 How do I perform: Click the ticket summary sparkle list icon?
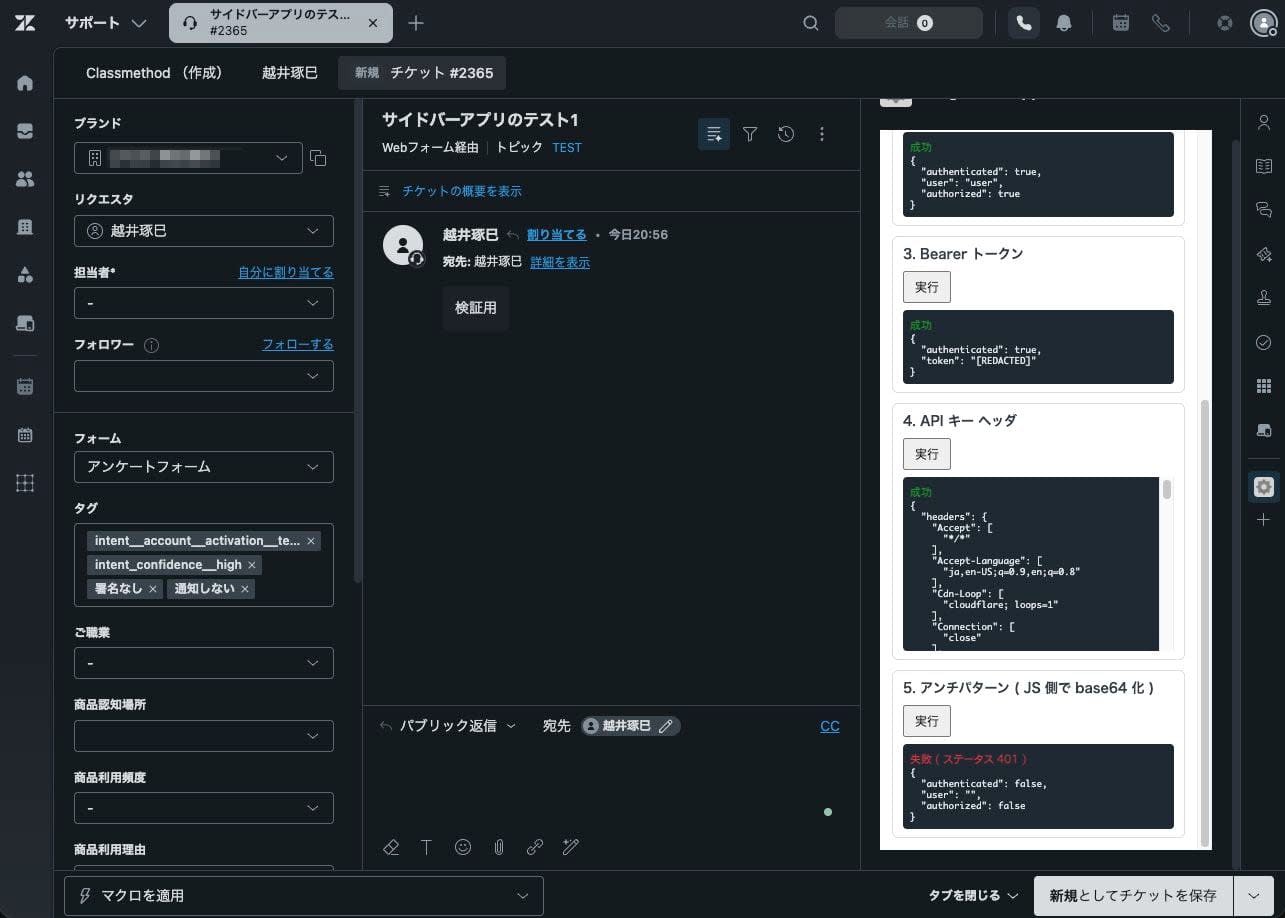pyautogui.click(x=714, y=134)
